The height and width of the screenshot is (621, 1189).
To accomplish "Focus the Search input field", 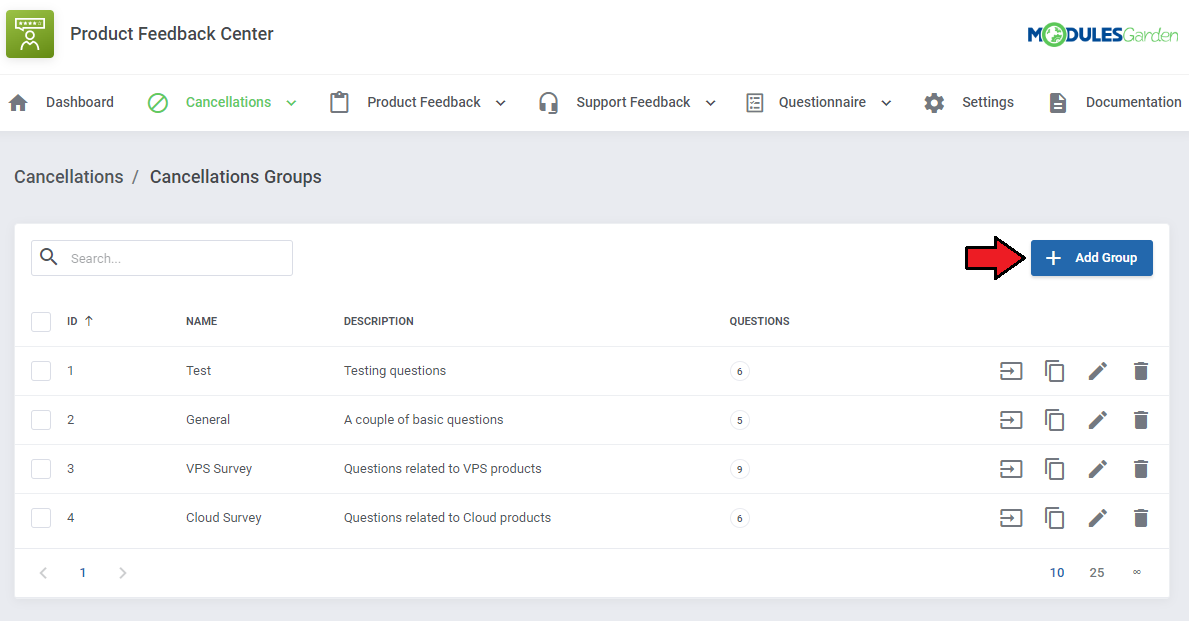I will tap(162, 258).
